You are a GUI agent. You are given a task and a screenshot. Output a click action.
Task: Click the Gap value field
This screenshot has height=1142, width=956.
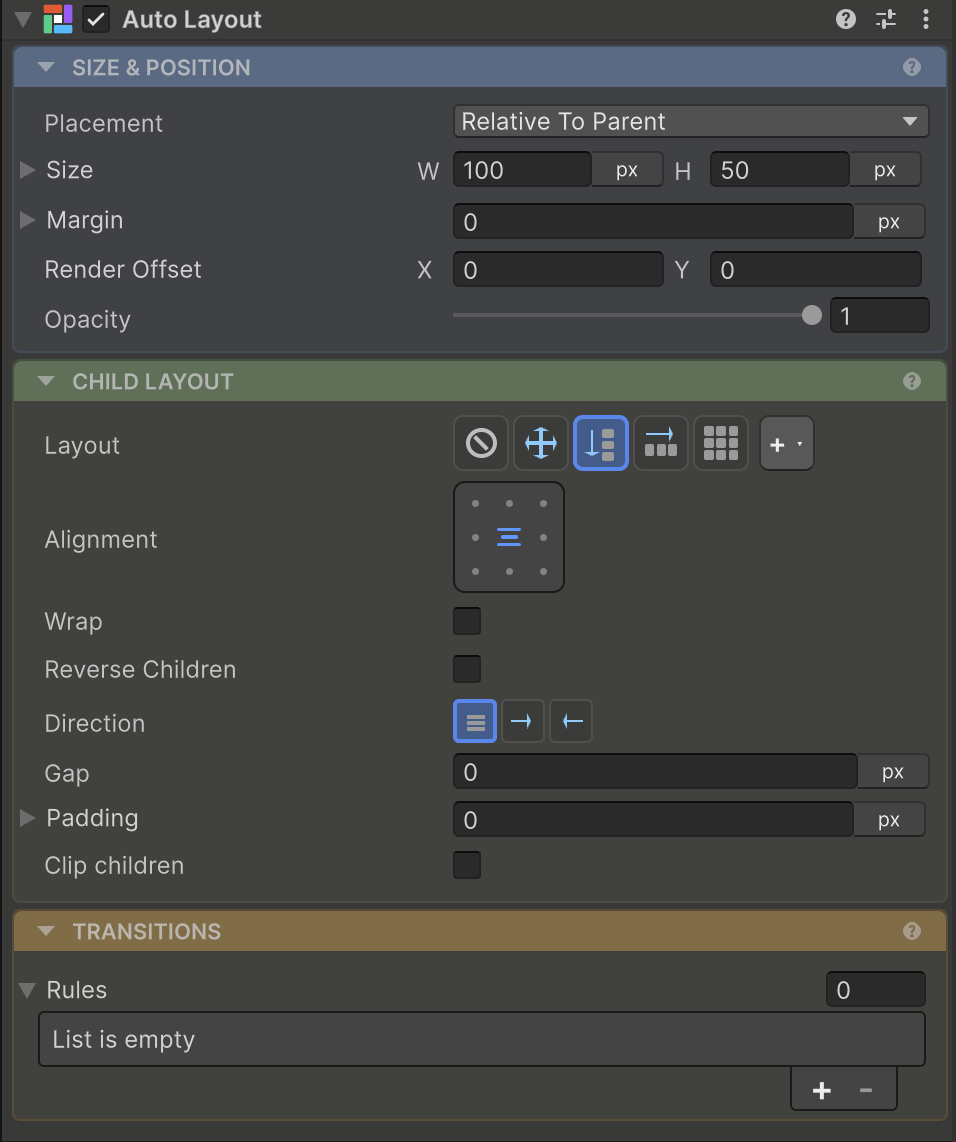pos(655,771)
